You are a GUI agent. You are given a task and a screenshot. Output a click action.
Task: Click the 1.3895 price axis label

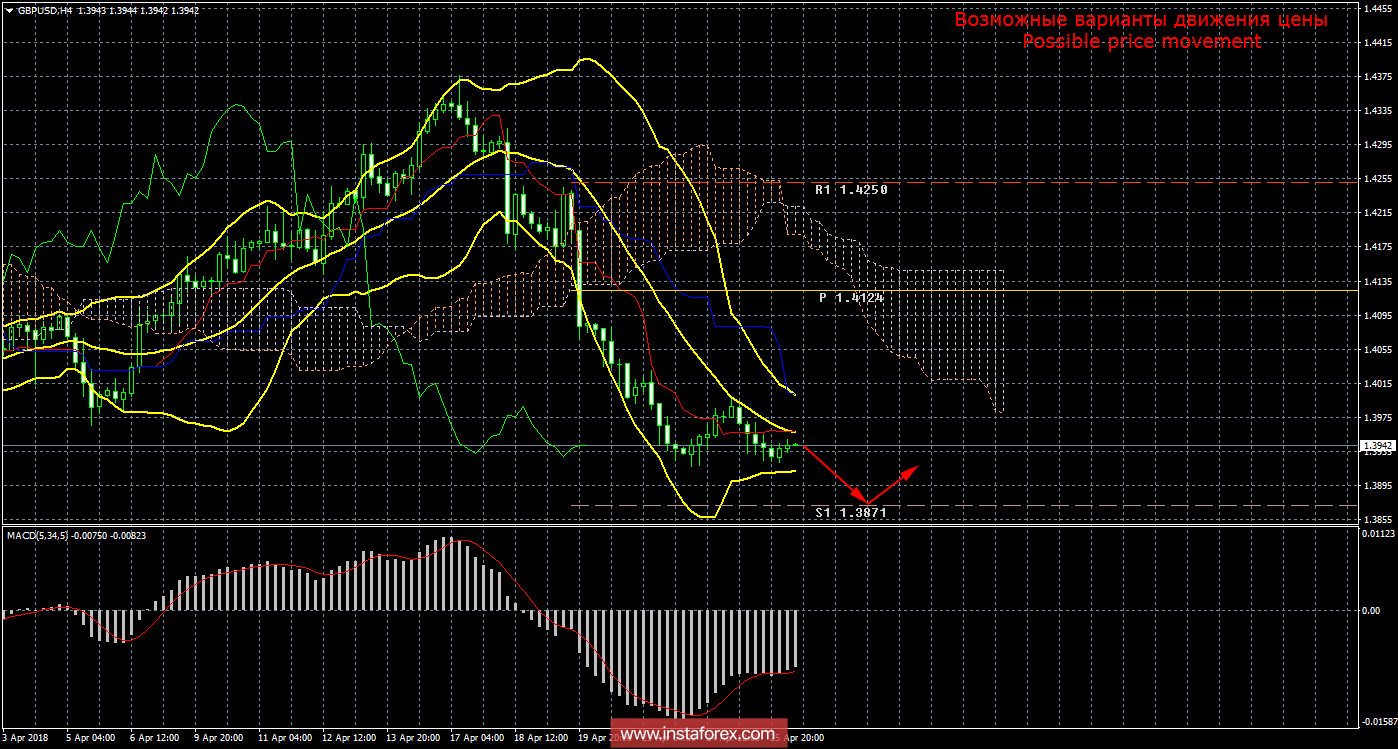point(1378,486)
